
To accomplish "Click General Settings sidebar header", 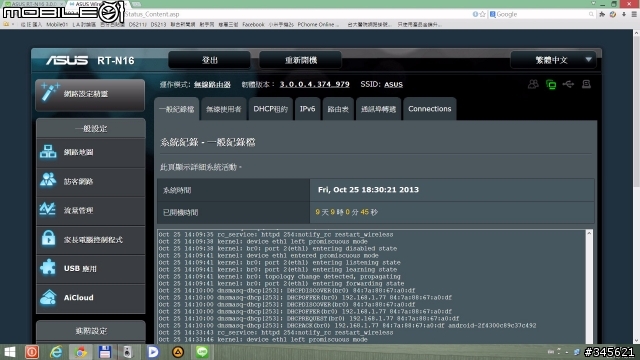I will [91, 129].
